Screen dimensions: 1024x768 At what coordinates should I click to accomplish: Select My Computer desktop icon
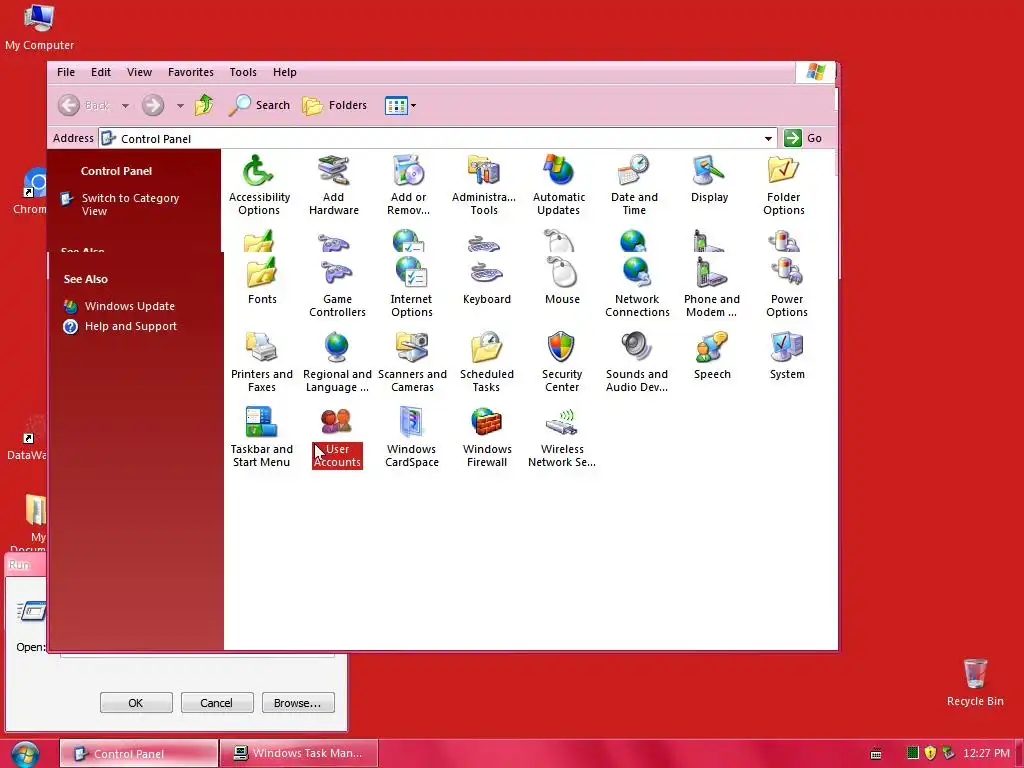pos(39,27)
